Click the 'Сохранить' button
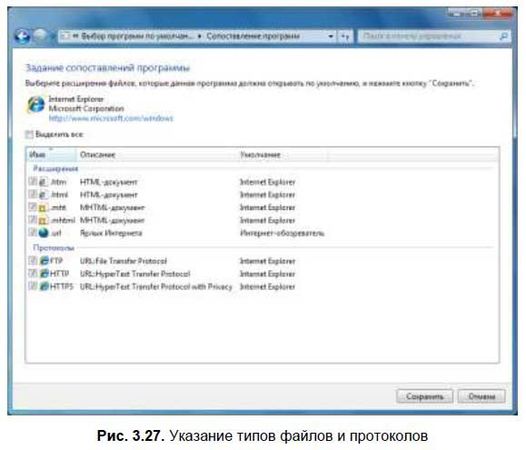Screen dimensions: 526x450 (x=425, y=397)
